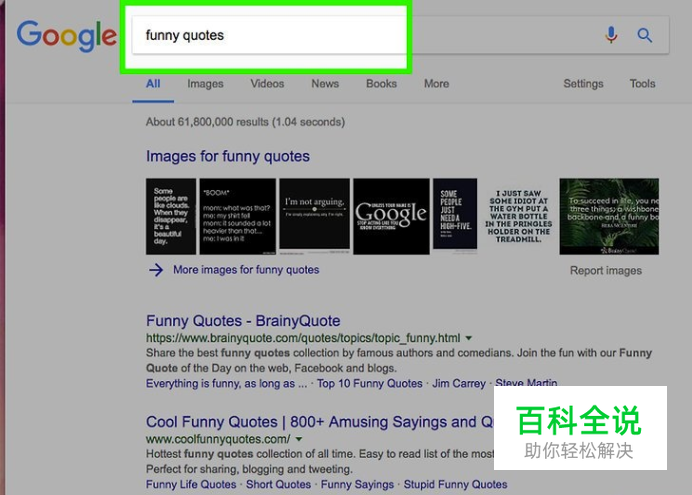Open the News tab
The height and width of the screenshot is (495, 692).
(325, 83)
